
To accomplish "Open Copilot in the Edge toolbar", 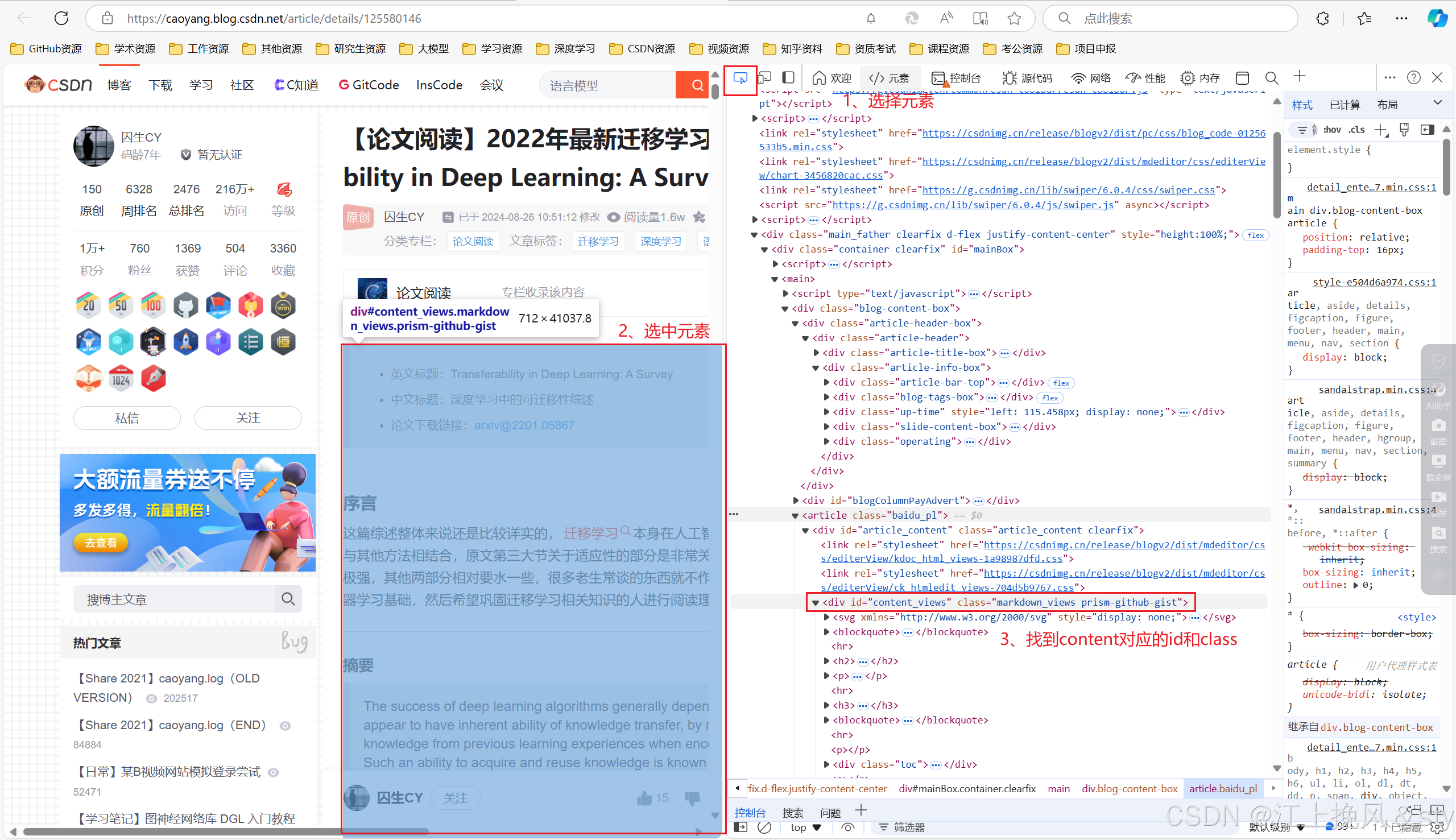I will pyautogui.click(x=1437, y=18).
